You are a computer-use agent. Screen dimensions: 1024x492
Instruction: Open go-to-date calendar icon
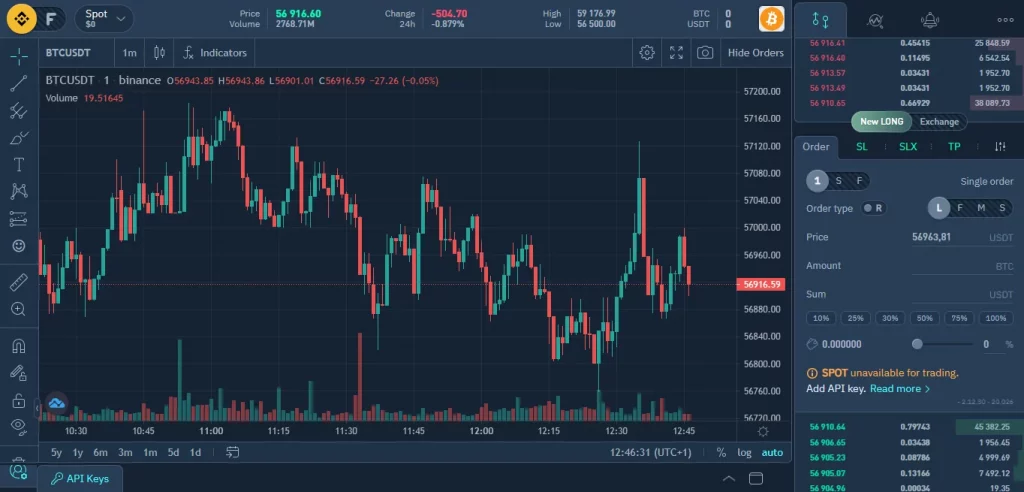(x=232, y=452)
